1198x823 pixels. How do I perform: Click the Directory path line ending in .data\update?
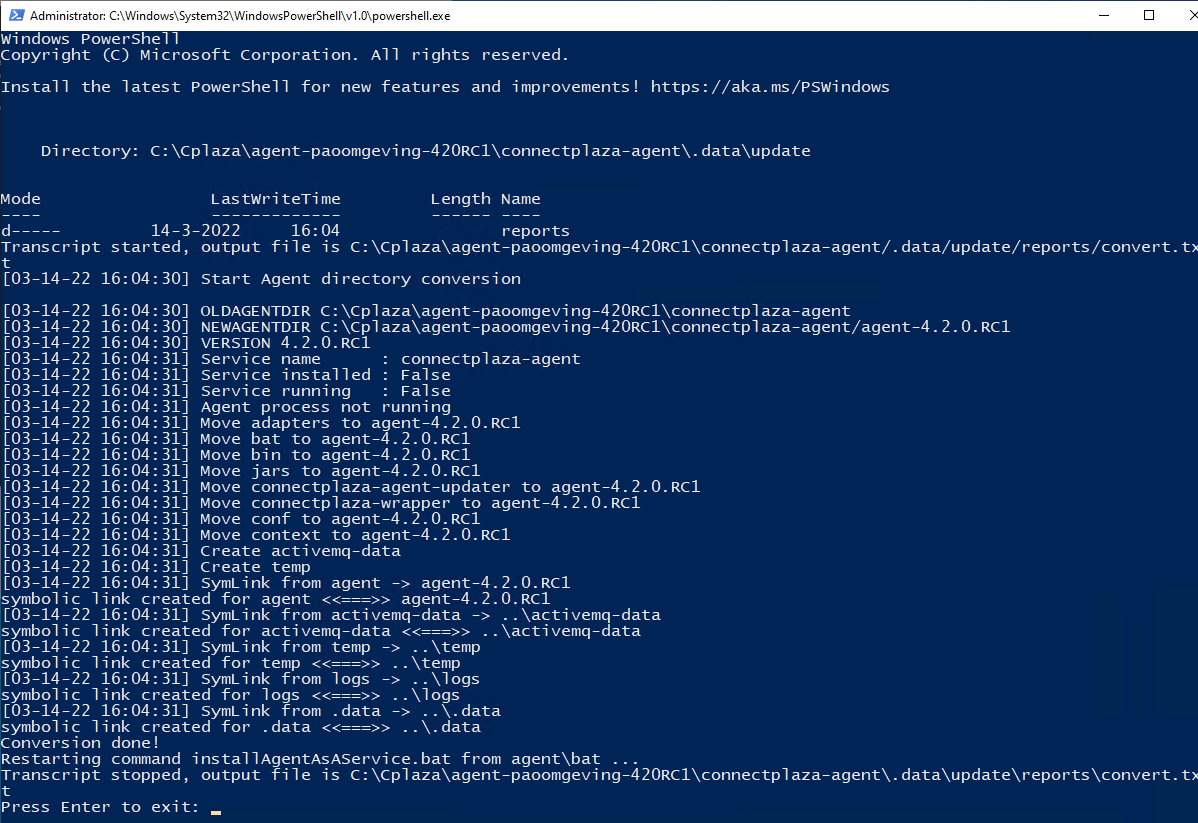point(426,151)
